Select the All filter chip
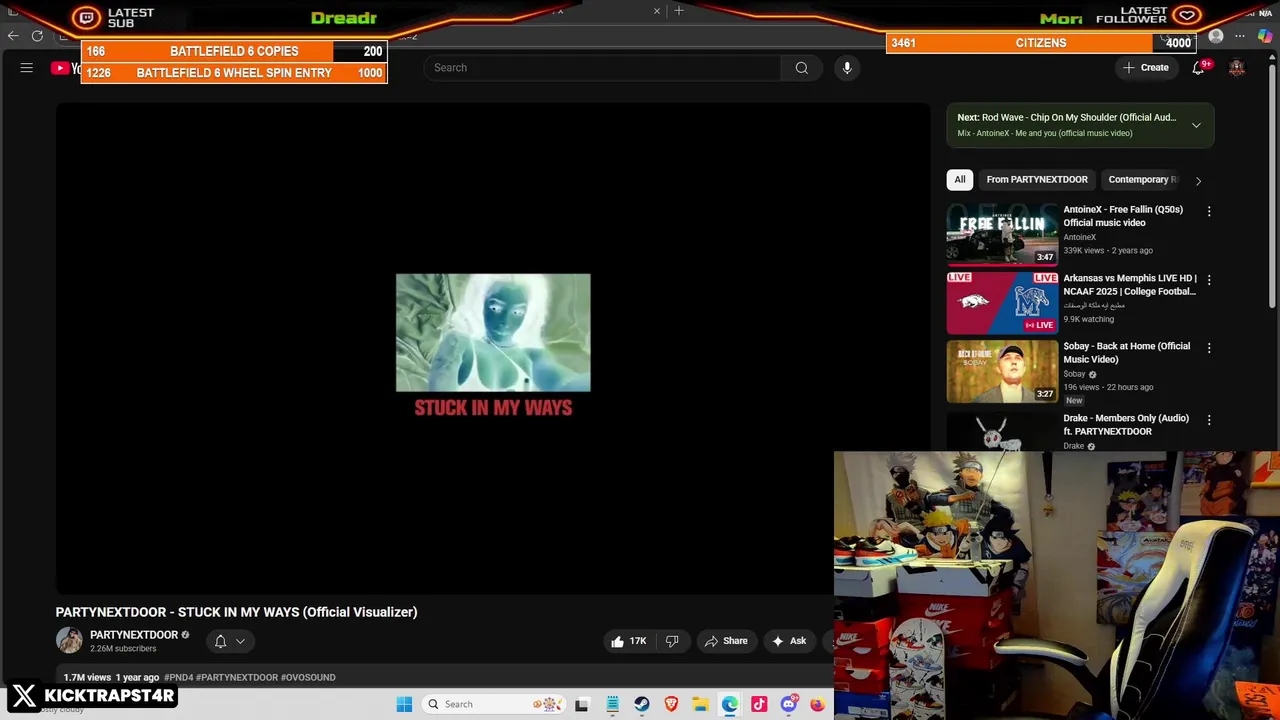Image resolution: width=1280 pixels, height=720 pixels. [960, 180]
